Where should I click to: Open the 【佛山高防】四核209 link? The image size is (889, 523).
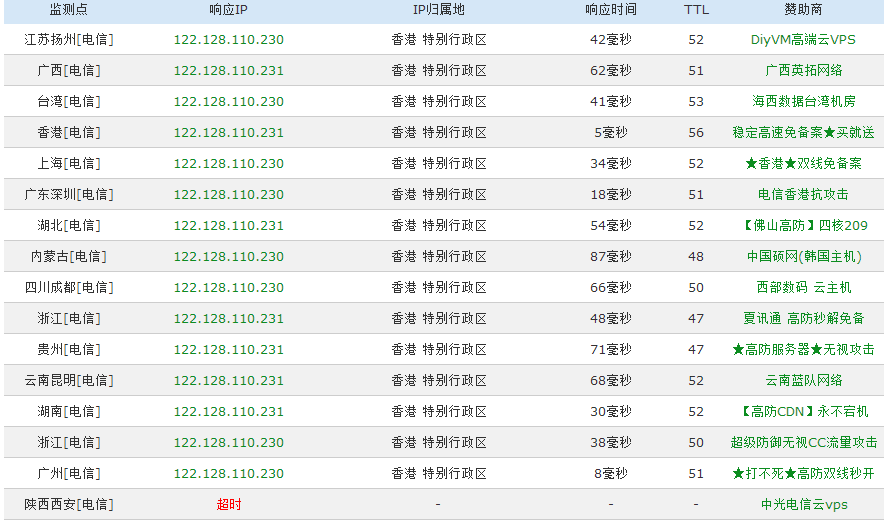(x=803, y=226)
